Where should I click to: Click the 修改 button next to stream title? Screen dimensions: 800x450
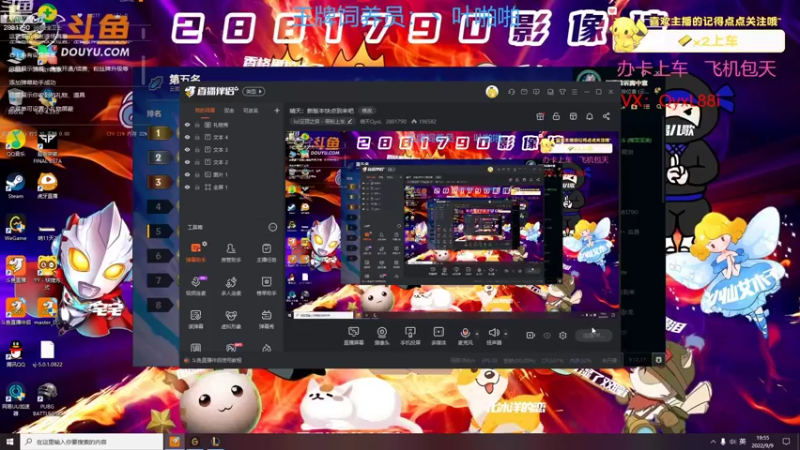click(367, 111)
